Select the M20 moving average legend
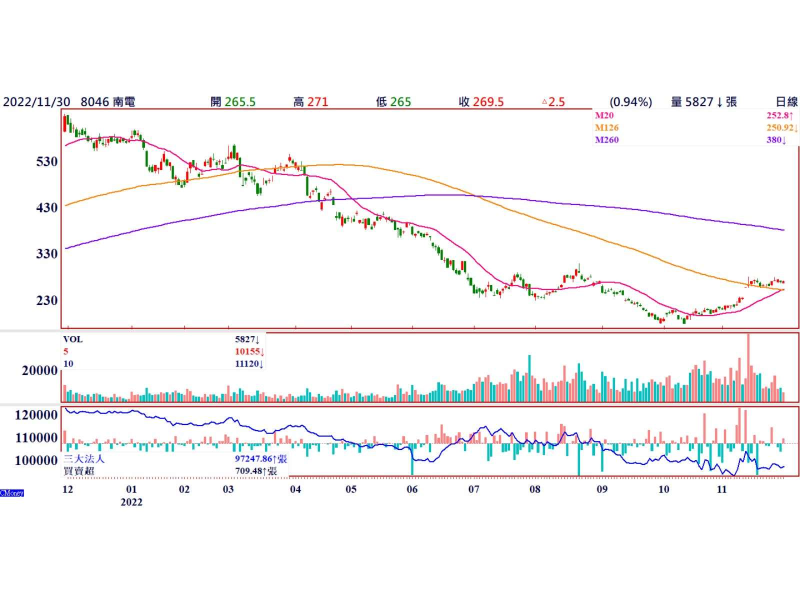The width and height of the screenshot is (800, 600). coord(606,117)
